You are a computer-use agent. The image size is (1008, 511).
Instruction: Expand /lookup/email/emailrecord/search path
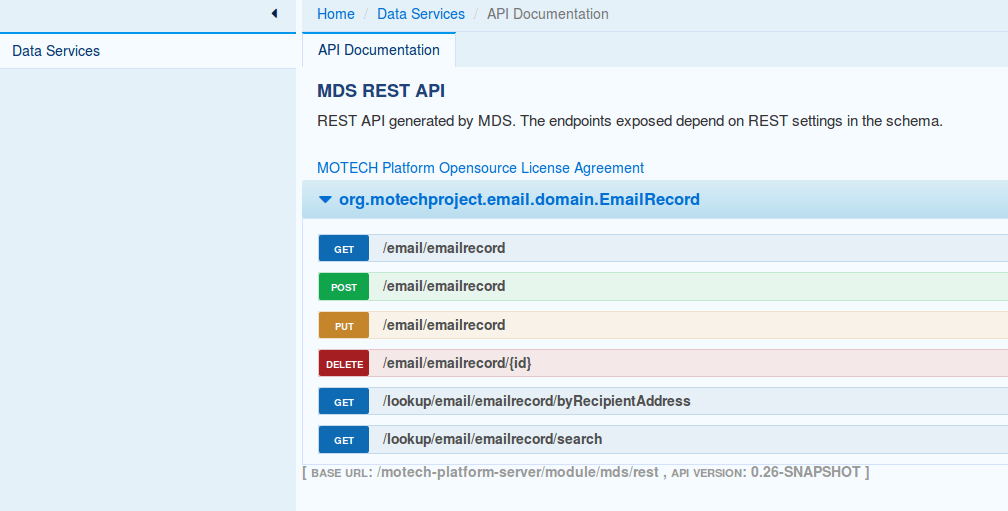[492, 439]
